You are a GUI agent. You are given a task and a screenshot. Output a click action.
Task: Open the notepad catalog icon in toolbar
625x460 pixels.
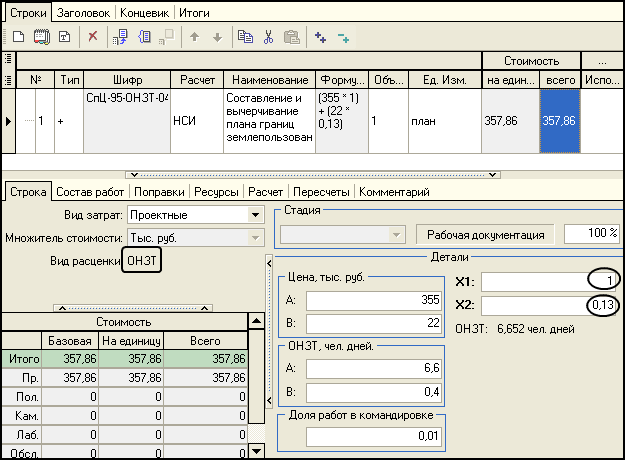pyautogui.click(x=42, y=37)
